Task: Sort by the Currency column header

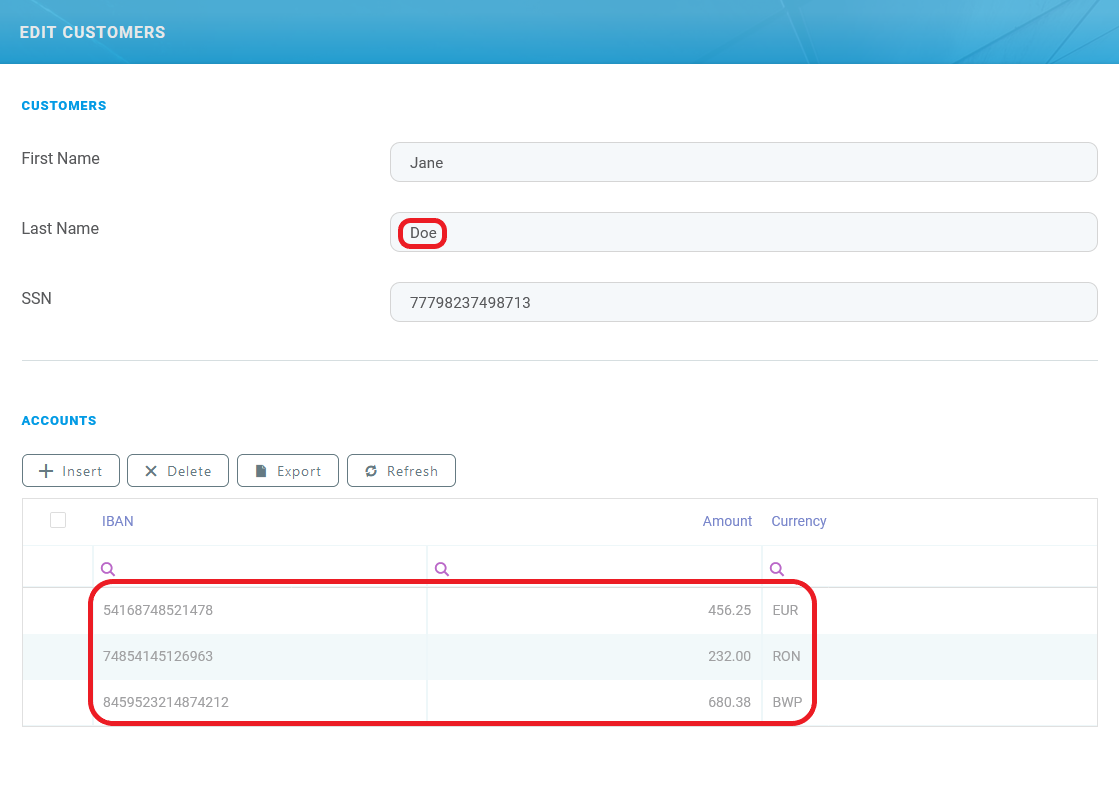Action: point(798,521)
